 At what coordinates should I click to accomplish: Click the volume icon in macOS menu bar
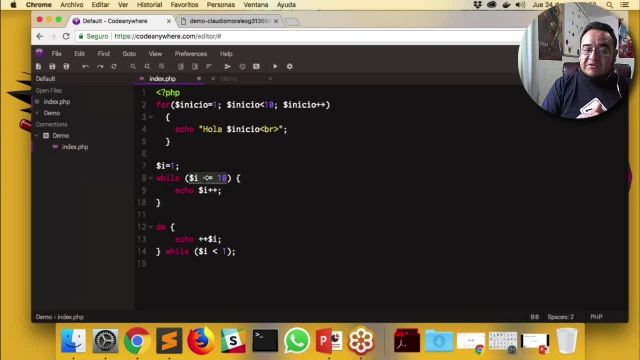(x=520, y=5)
